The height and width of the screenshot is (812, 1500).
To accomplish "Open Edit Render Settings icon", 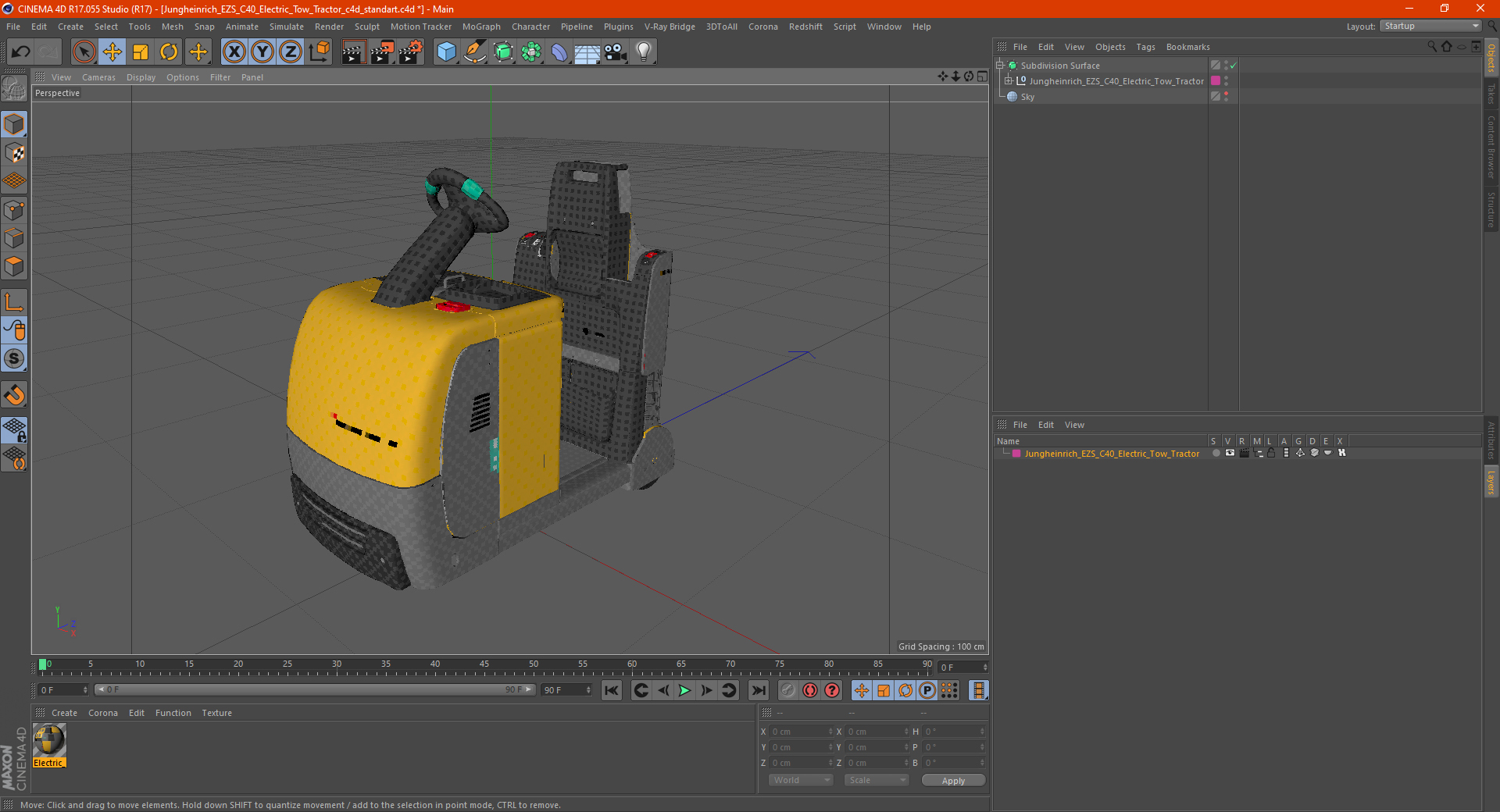I will click(411, 52).
